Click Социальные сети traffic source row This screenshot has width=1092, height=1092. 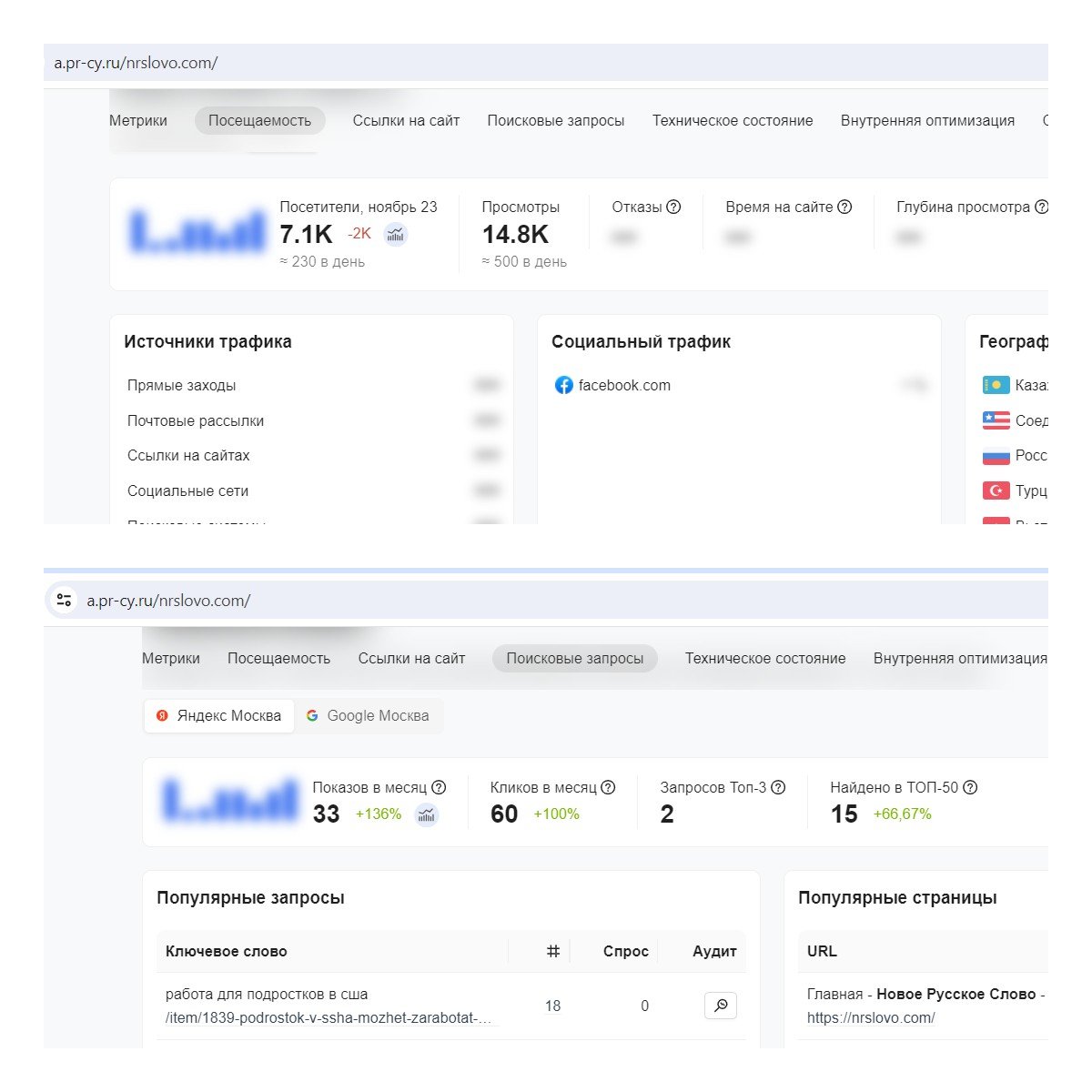tap(313, 490)
